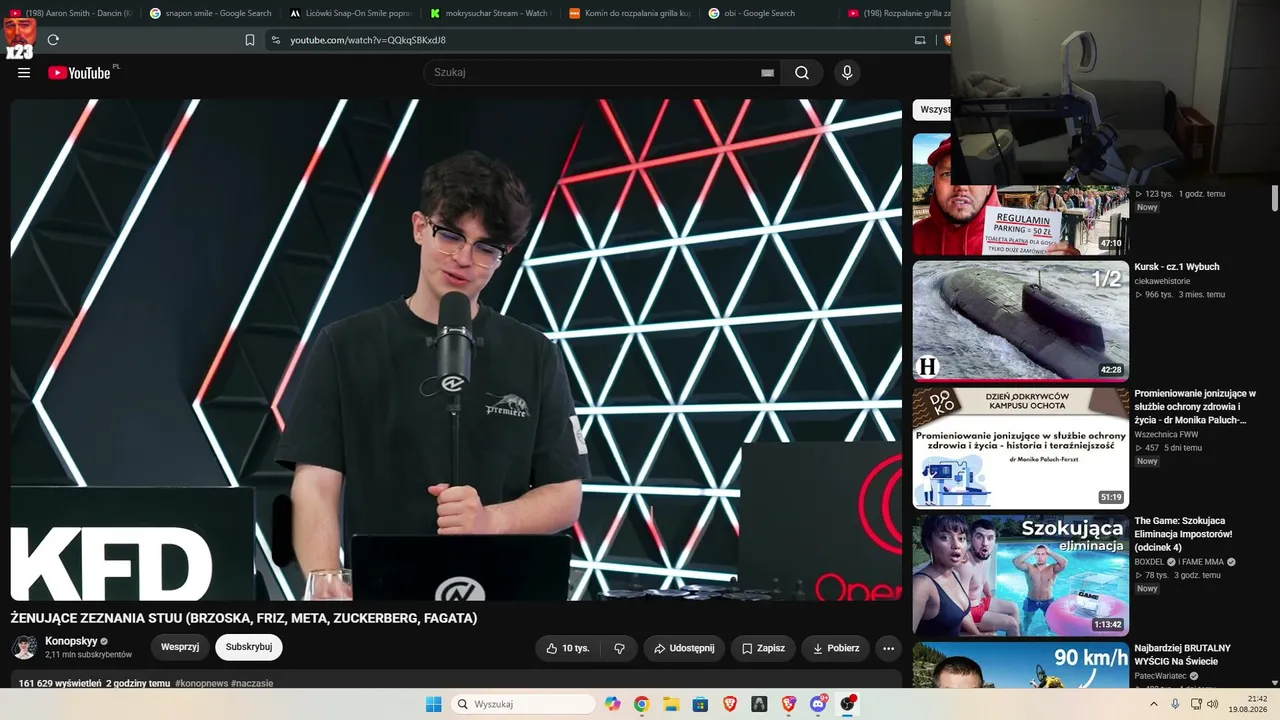Image resolution: width=1280 pixels, height=720 pixels.
Task: Open the Kursk submarine video thumbnail
Action: [x=1020, y=321]
